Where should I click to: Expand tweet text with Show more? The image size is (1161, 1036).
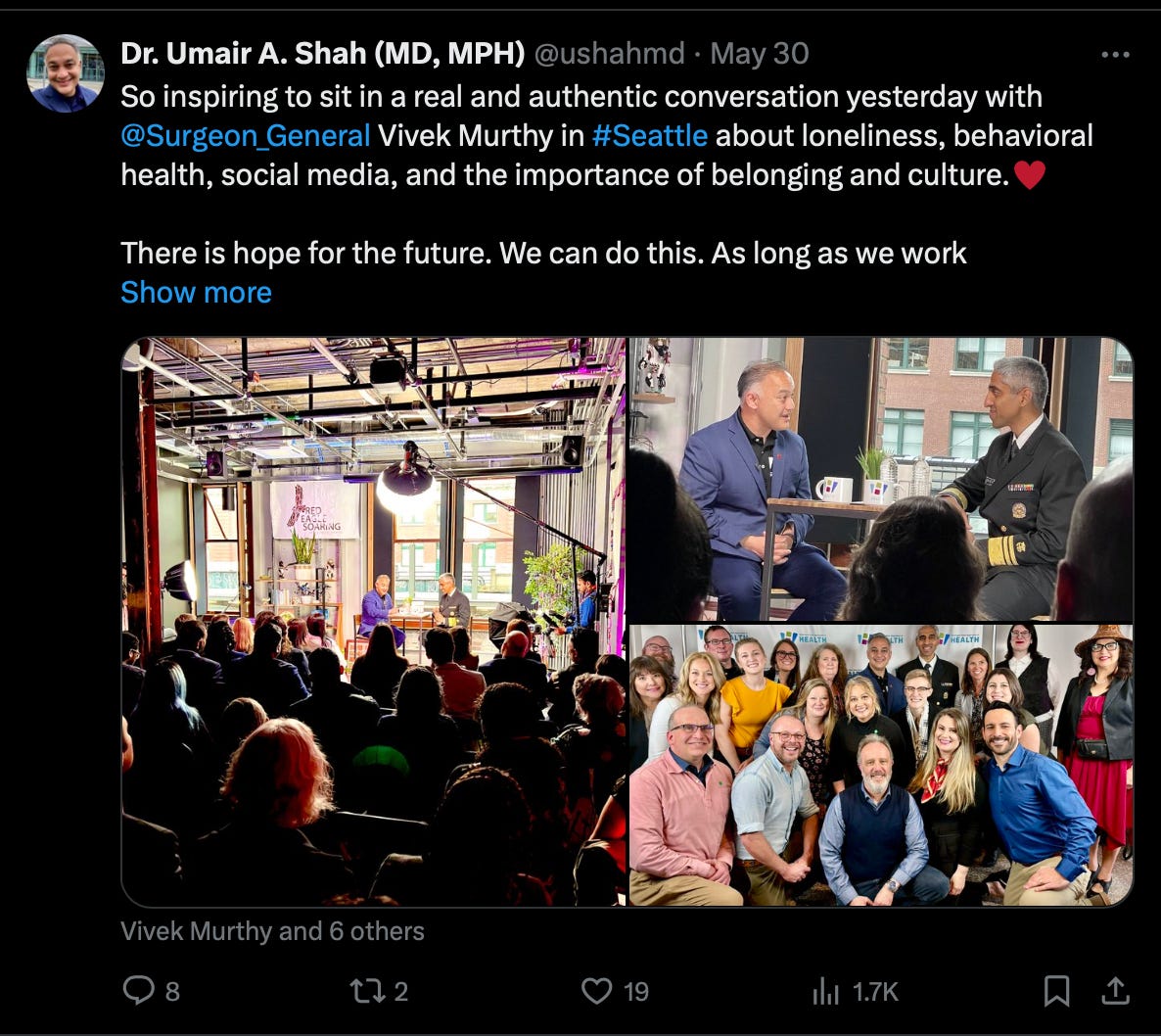coord(196,293)
